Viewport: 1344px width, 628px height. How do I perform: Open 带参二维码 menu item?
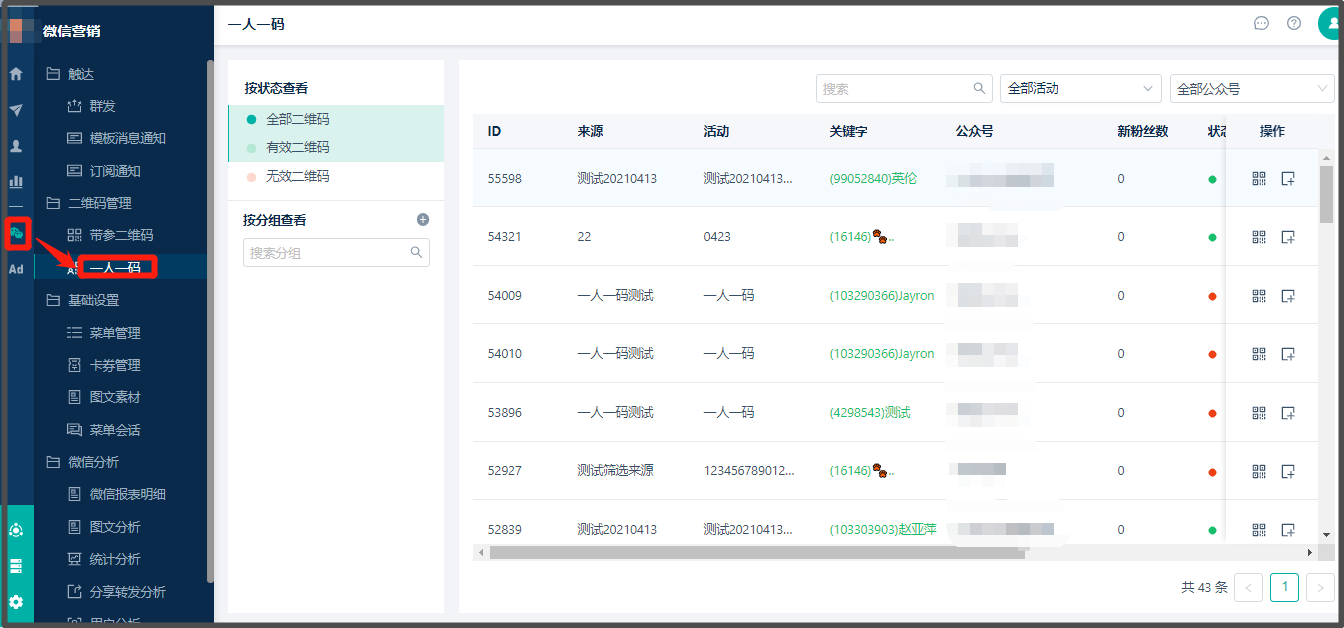coord(120,235)
